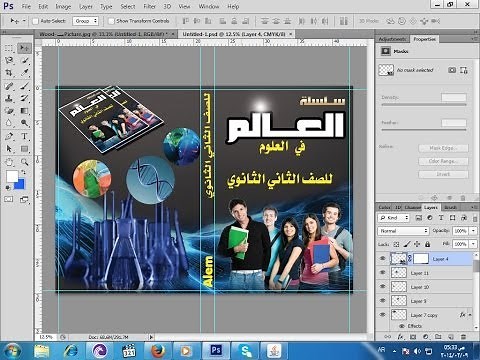This screenshot has width=480, height=360.
Task: Hide Layer 10 with eye icon
Action: tap(382, 286)
